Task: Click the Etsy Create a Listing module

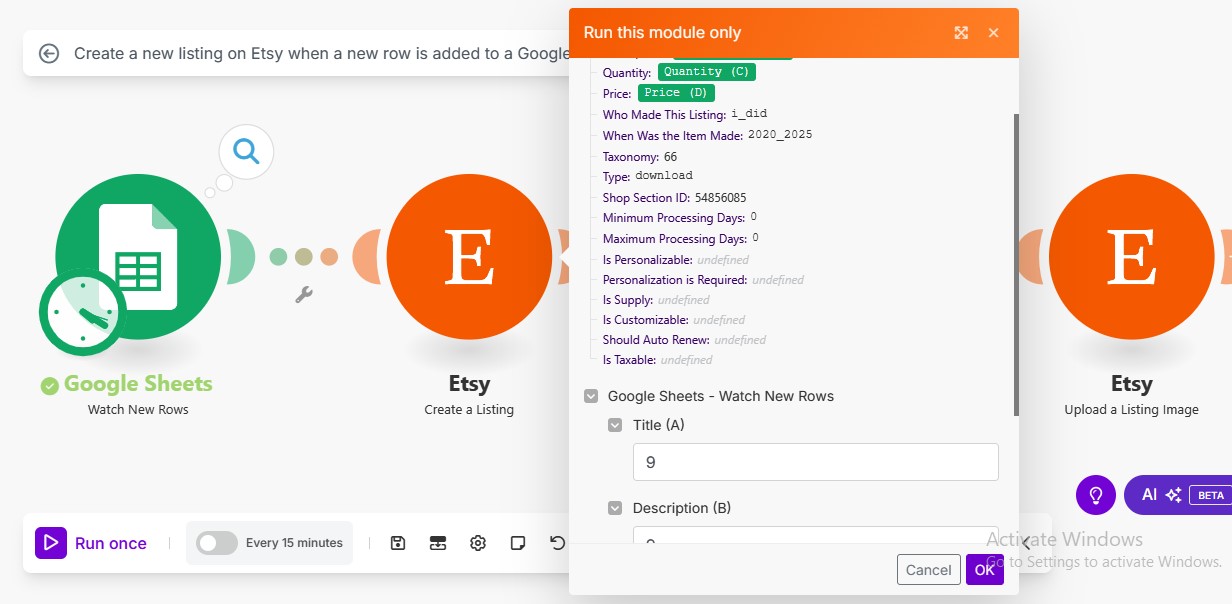Action: coord(469,257)
